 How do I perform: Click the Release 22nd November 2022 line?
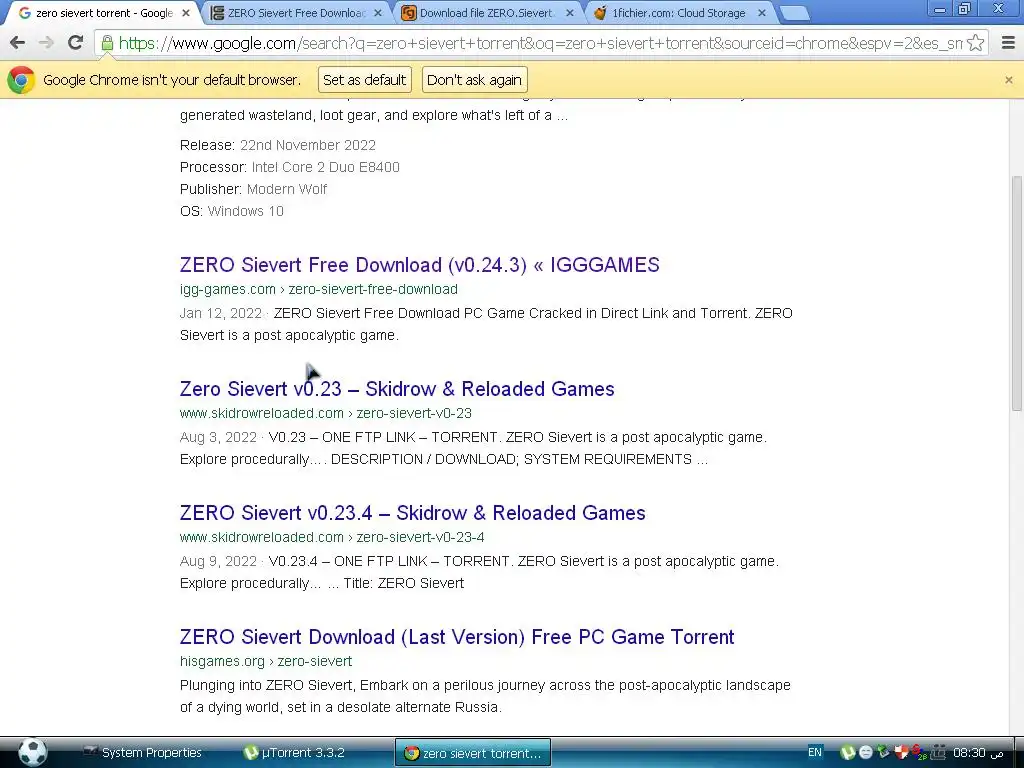278,145
